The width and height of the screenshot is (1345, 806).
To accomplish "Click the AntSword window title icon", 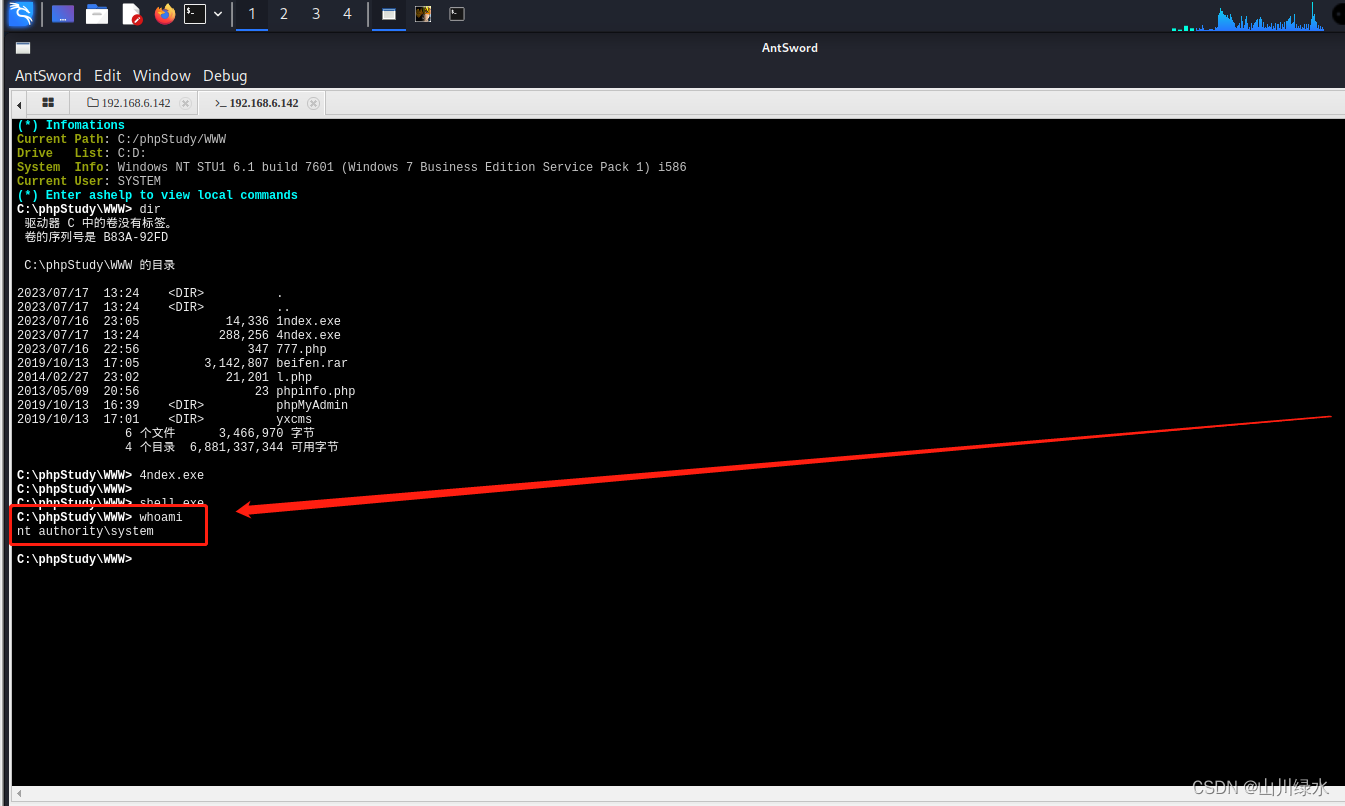I will (x=23, y=47).
